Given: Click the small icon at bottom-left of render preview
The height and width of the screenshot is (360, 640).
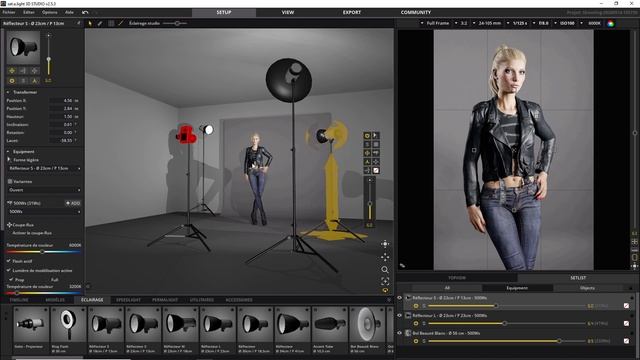Looking at the screenshot, I should tap(402, 265).
